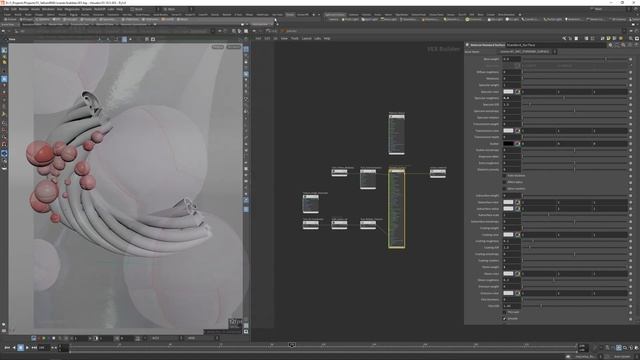Open the viewport View tool dropdown

(x=11, y=39)
